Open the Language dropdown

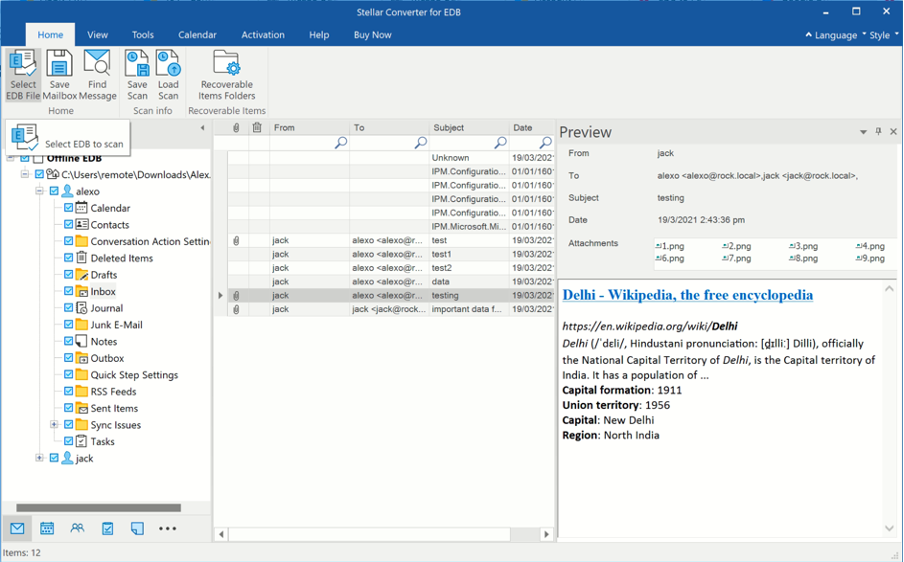[835, 35]
